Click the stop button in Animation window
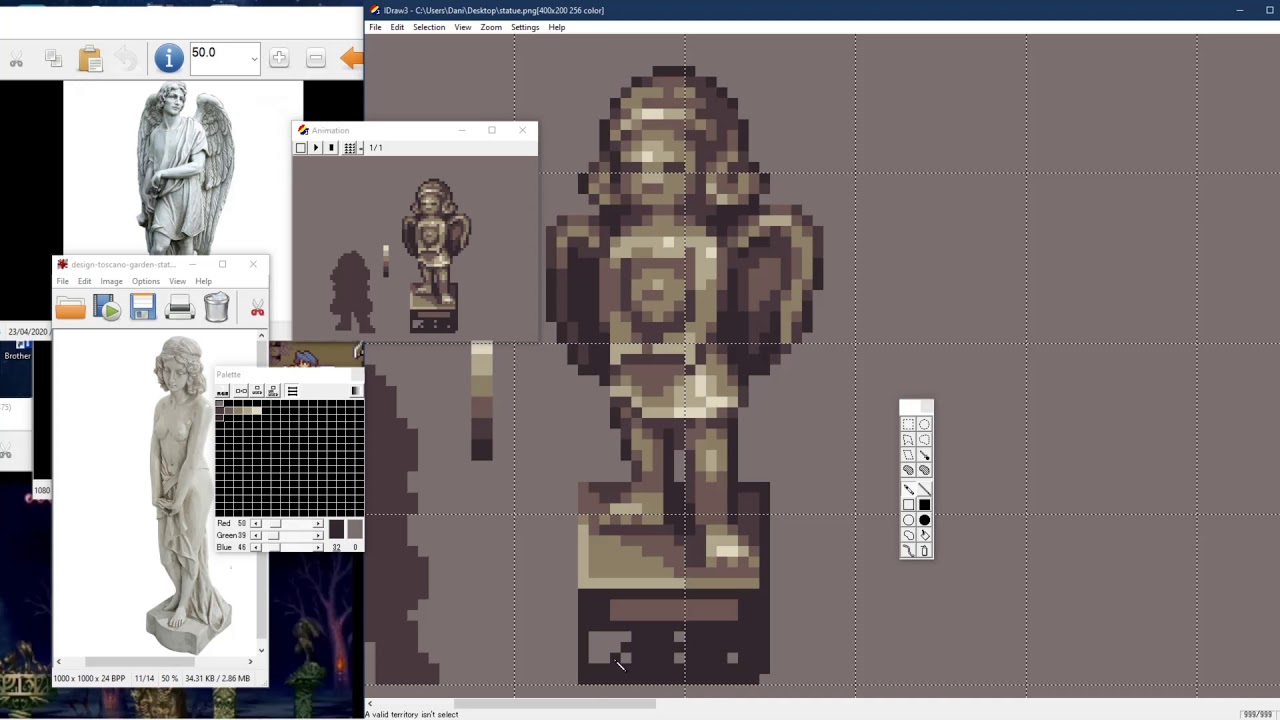The width and height of the screenshot is (1280, 720). (x=331, y=148)
